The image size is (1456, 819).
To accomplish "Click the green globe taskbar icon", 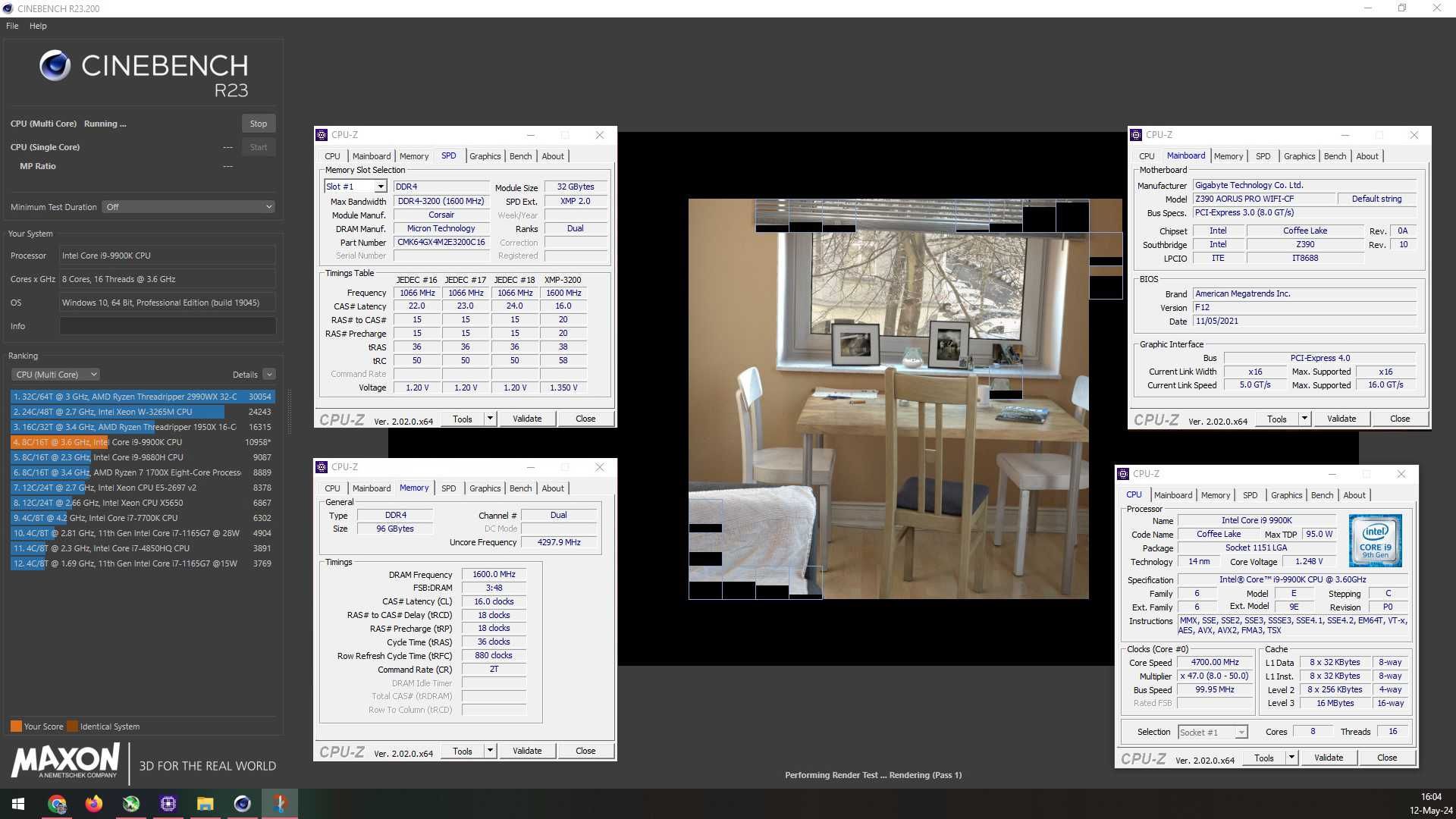I will [x=131, y=804].
